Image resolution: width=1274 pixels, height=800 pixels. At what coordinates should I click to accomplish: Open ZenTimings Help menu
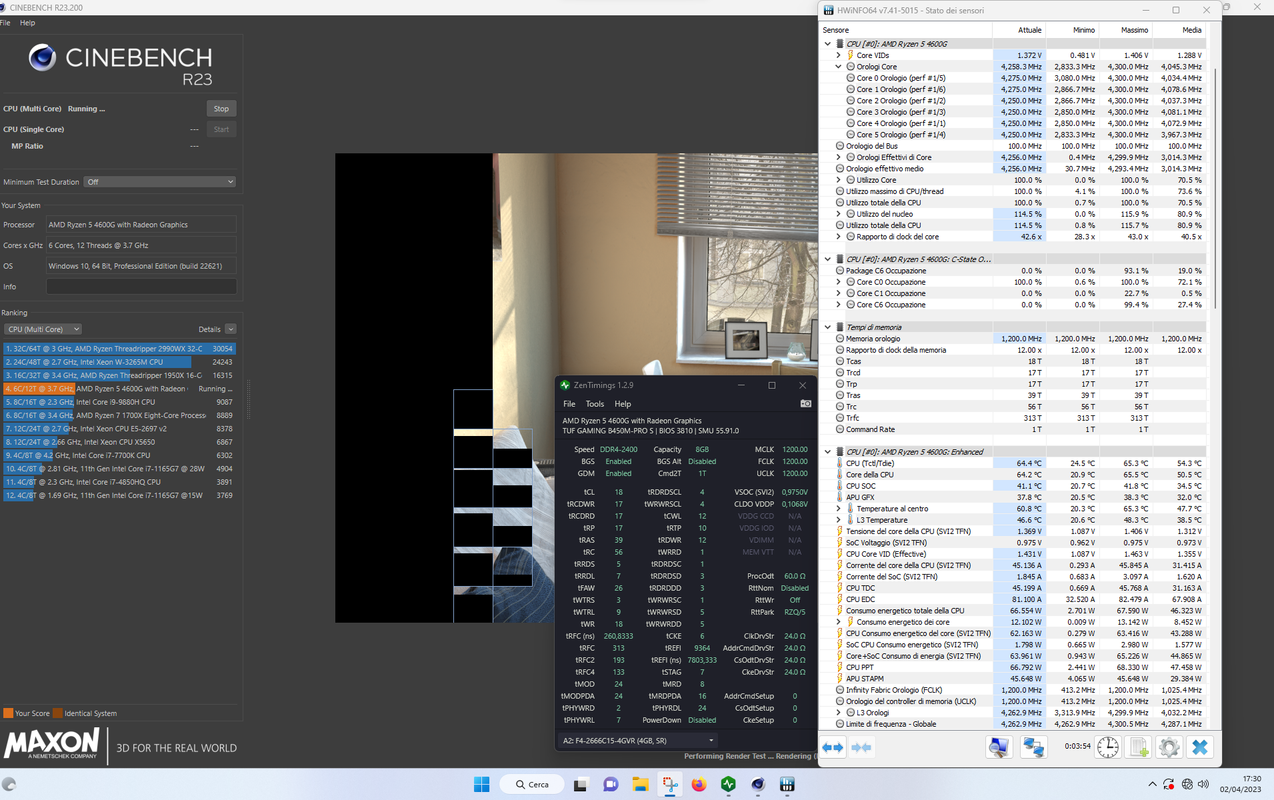tap(623, 404)
